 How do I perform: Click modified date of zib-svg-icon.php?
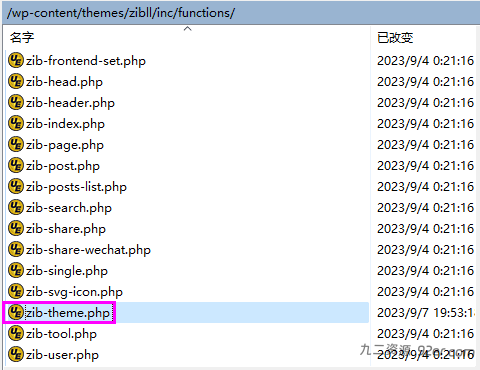click(425, 292)
